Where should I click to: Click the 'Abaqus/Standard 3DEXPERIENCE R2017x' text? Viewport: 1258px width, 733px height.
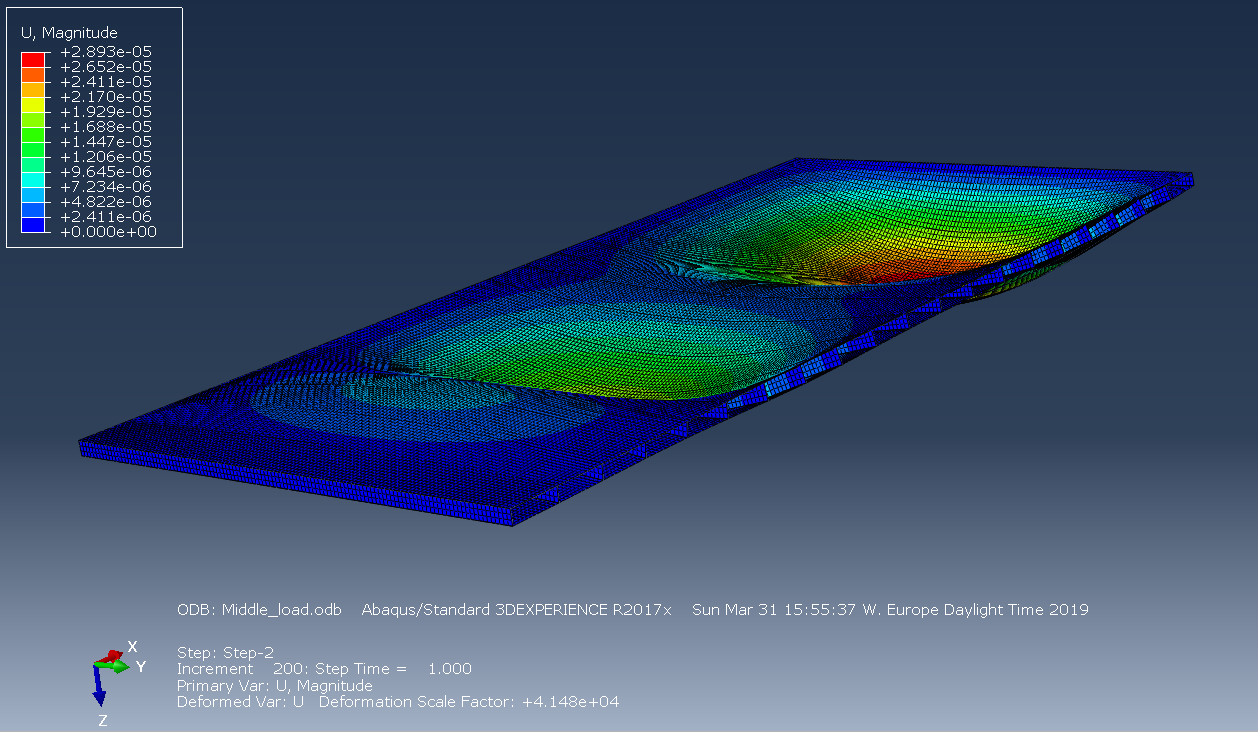[x=516, y=610]
